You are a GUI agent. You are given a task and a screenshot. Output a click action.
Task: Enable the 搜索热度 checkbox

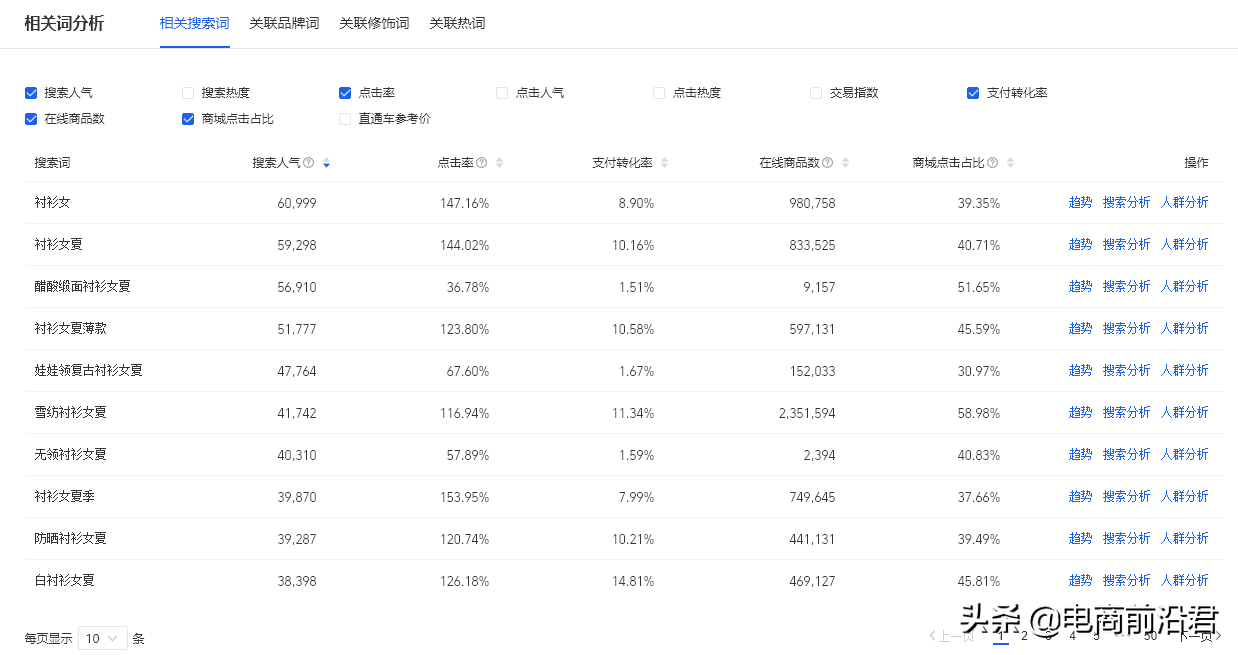tap(187, 92)
